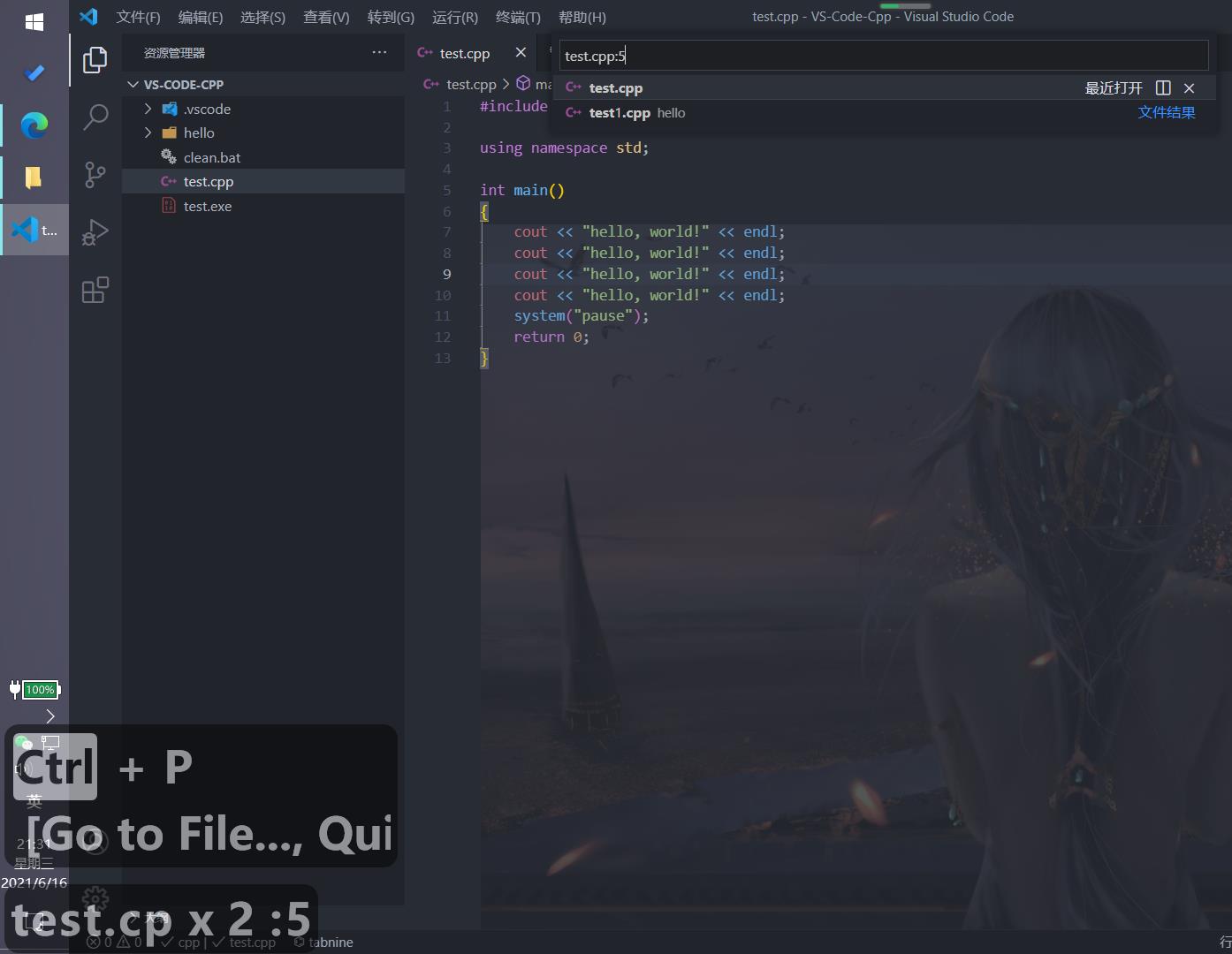Open the Run and Debug view
1232x954 pixels.
95,231
